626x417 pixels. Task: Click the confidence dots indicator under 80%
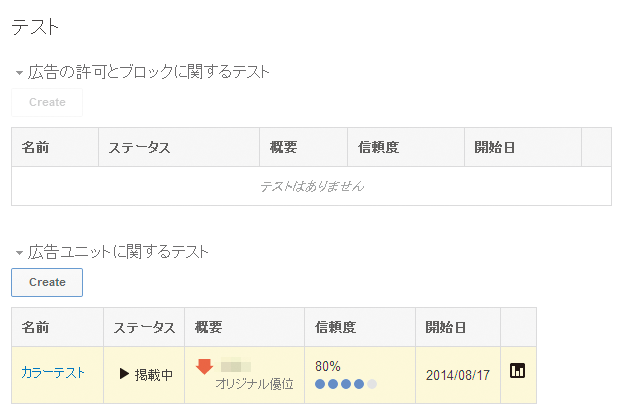pyautogui.click(x=346, y=384)
